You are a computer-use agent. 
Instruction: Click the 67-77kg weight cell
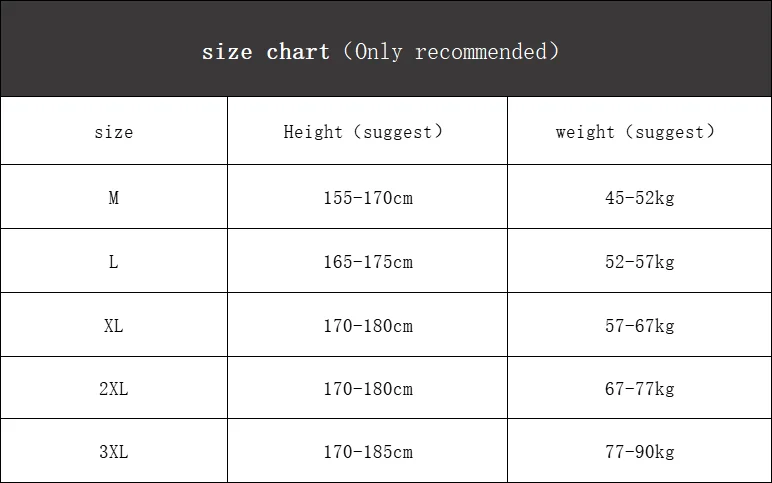point(639,389)
